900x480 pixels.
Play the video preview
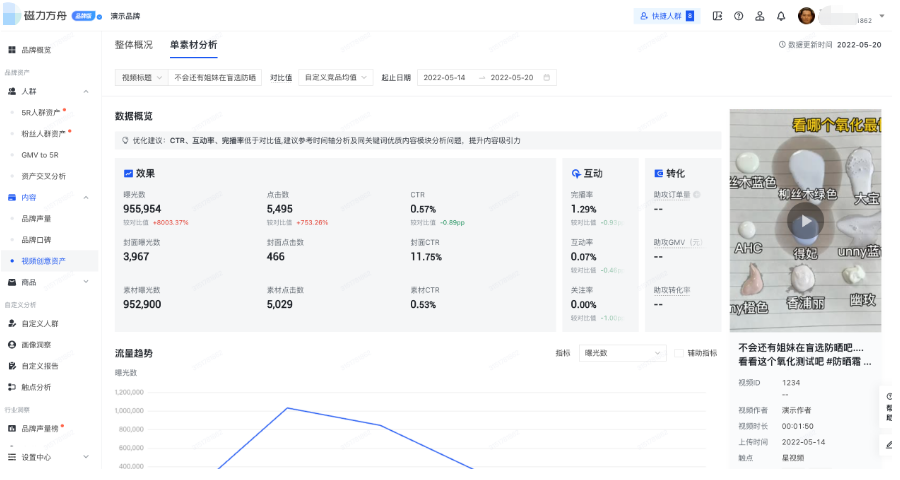tap(805, 221)
